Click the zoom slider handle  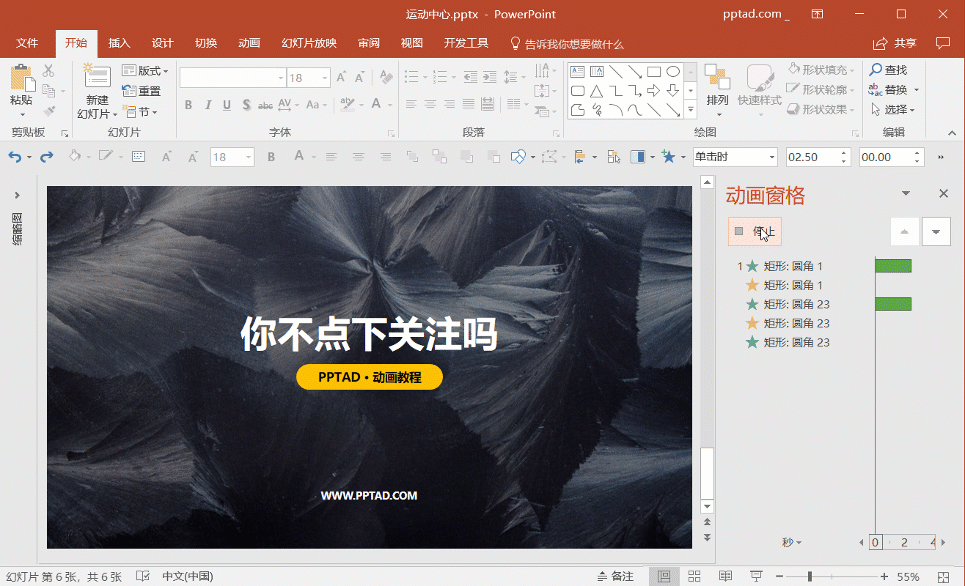810,577
